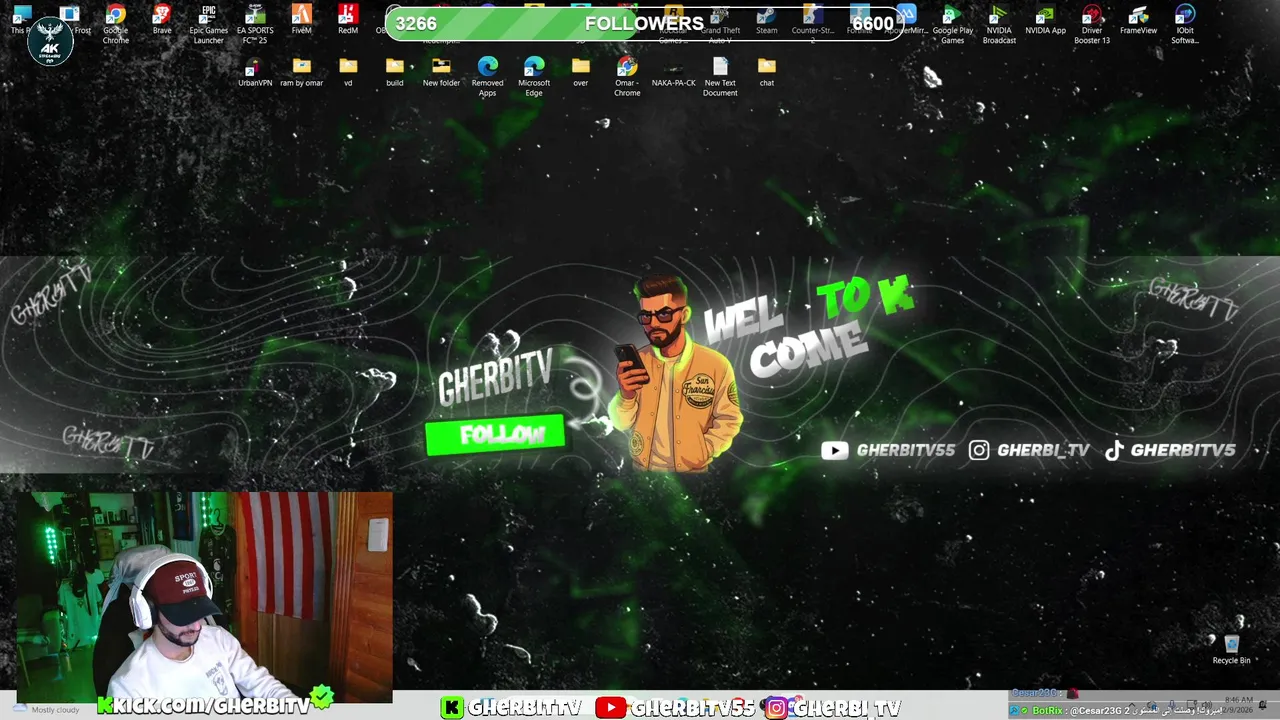Open the NVIDIA App shortcut
Image resolution: width=1280 pixels, height=720 pixels.
tap(1046, 20)
